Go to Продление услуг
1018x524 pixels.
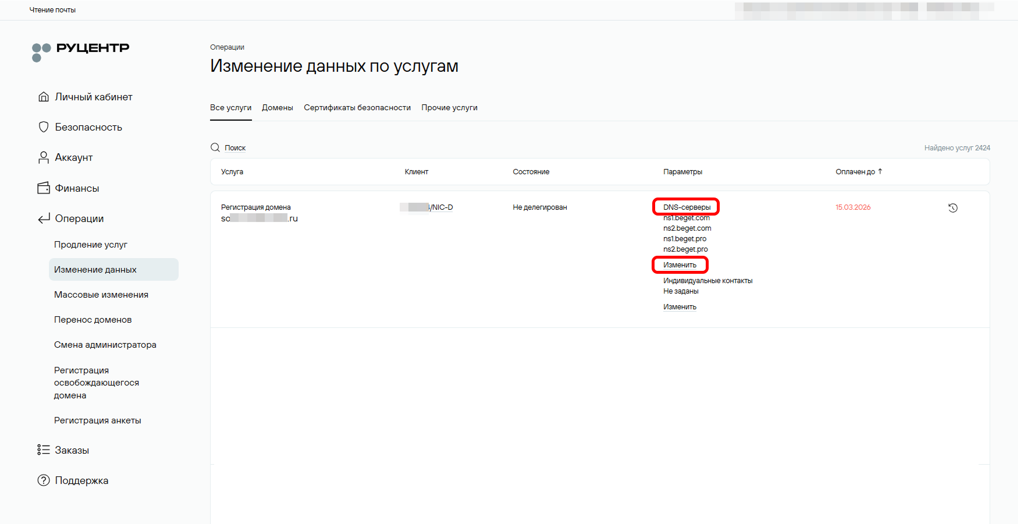[x=91, y=245]
